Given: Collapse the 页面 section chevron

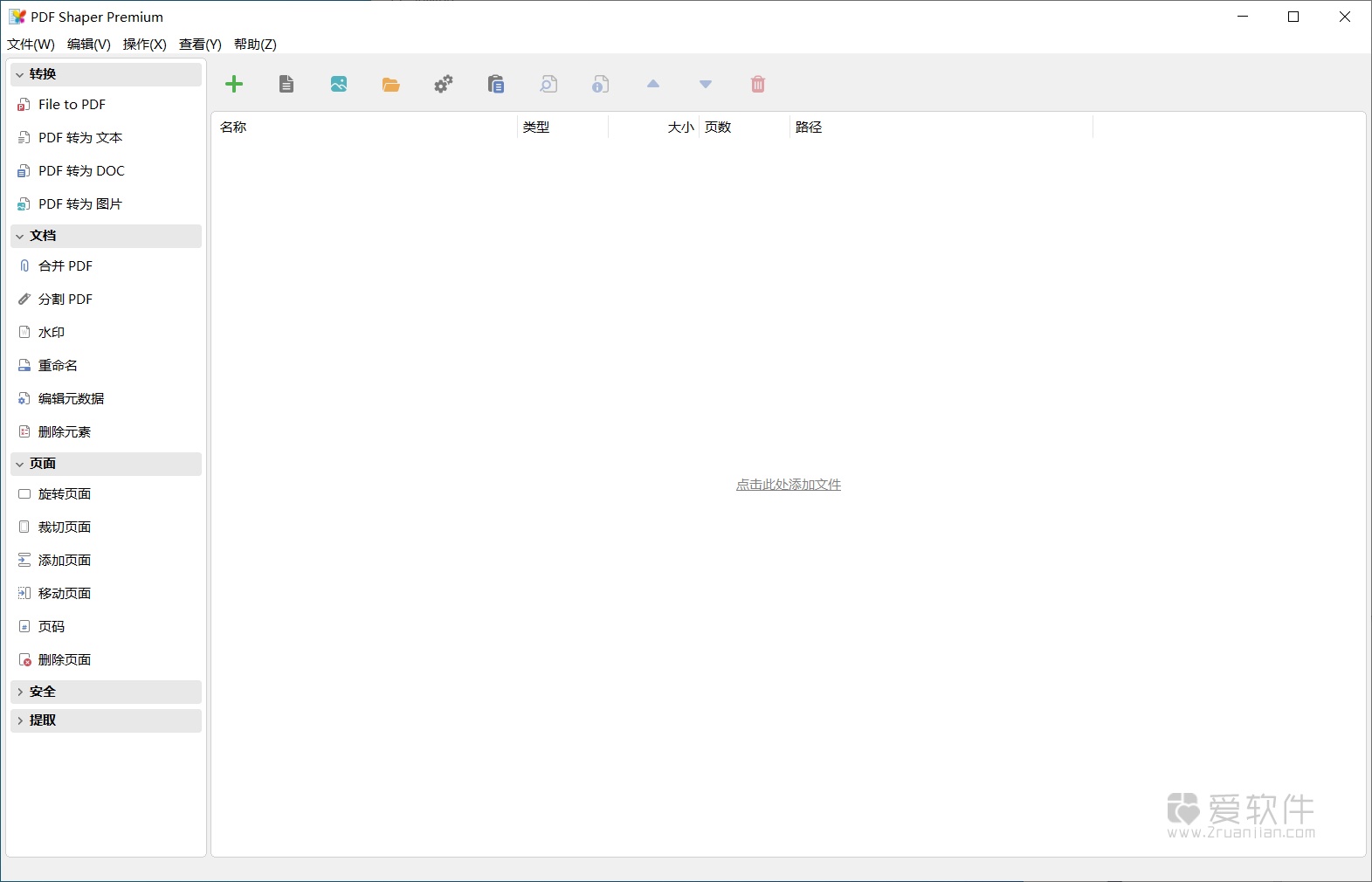Looking at the screenshot, I should pos(19,464).
